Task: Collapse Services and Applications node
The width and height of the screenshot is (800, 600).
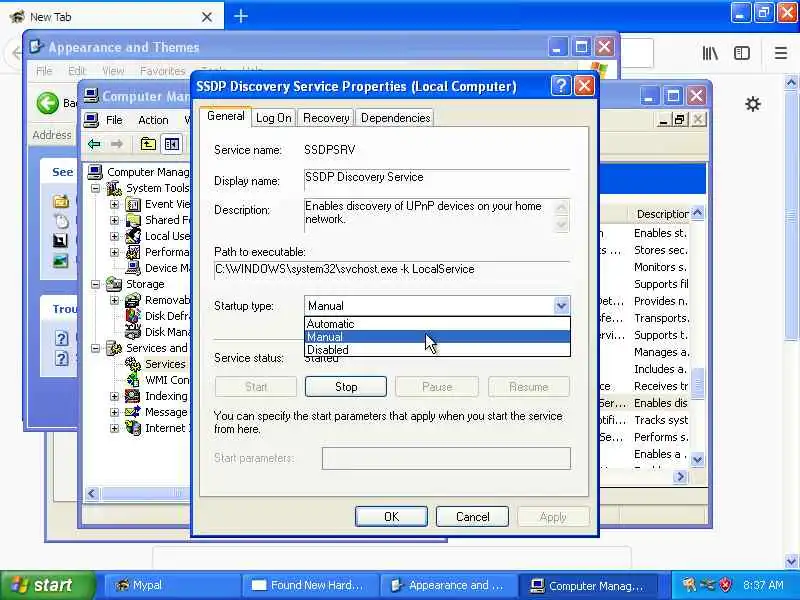Action: (95, 348)
